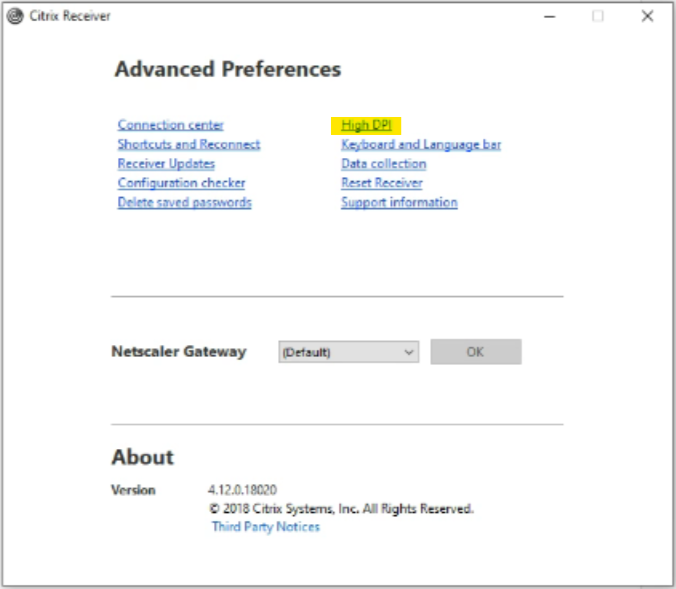
Task: Maximize the Citrix Receiver window
Action: [598, 16]
